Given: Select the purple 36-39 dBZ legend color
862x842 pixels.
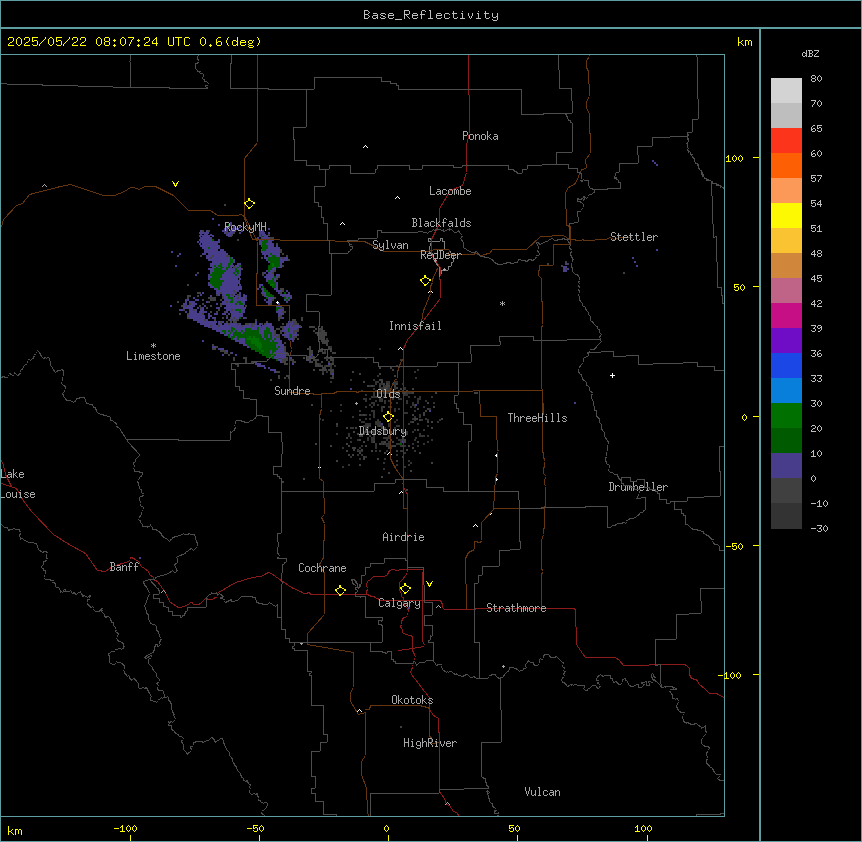Looking at the screenshot, I should (786, 340).
